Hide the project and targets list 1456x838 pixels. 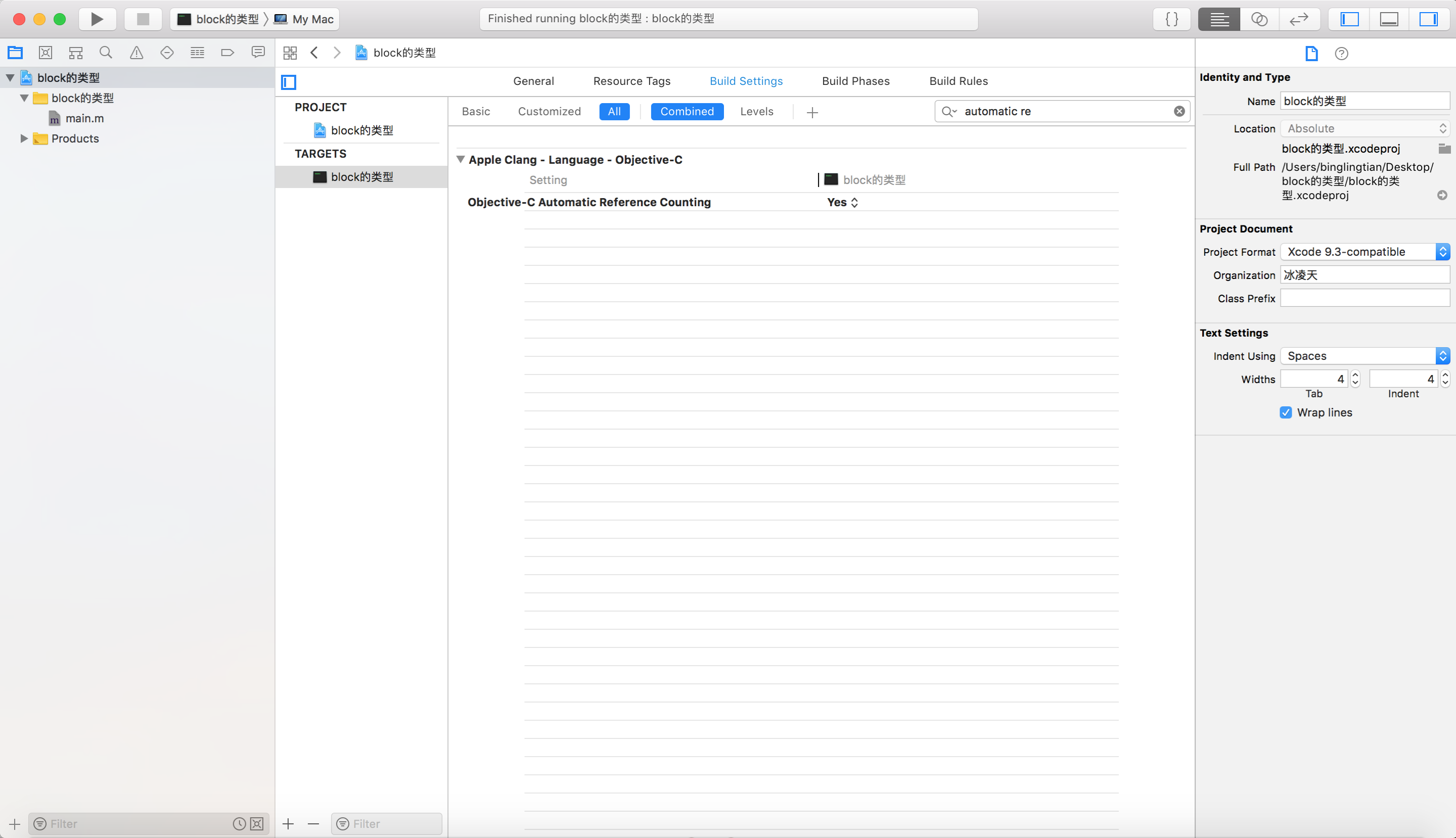click(x=289, y=82)
